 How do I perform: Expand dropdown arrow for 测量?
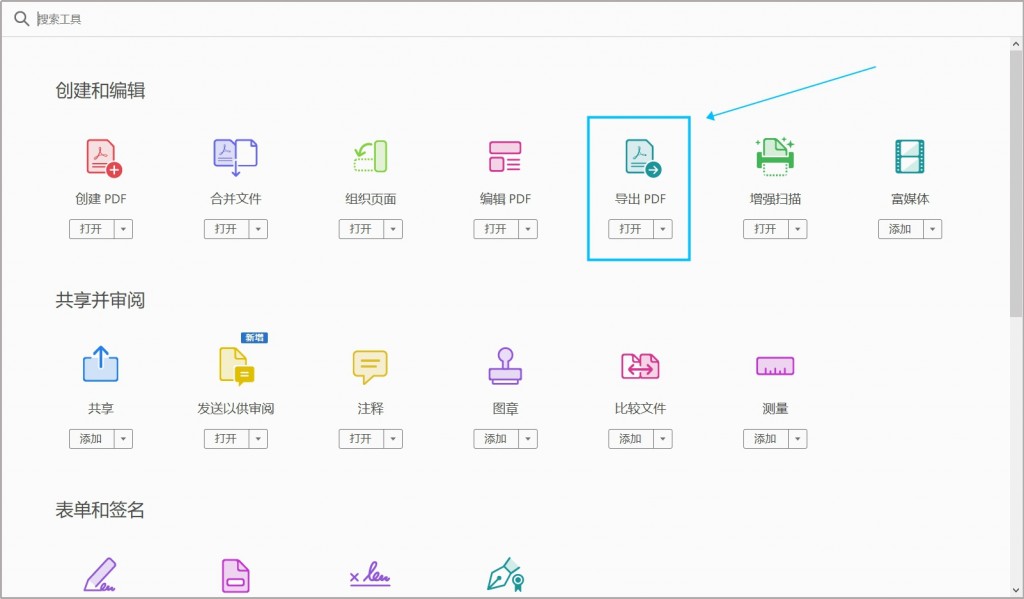coord(797,439)
